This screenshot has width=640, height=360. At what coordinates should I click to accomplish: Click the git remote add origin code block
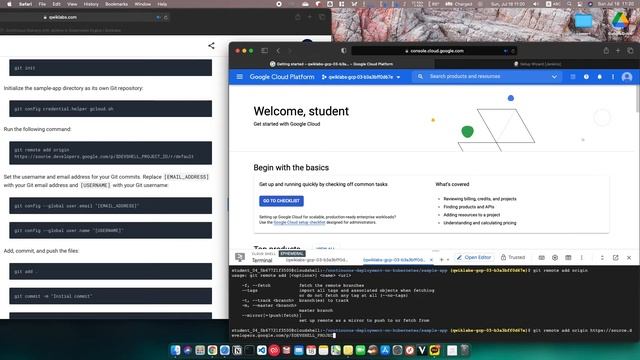pos(111,153)
